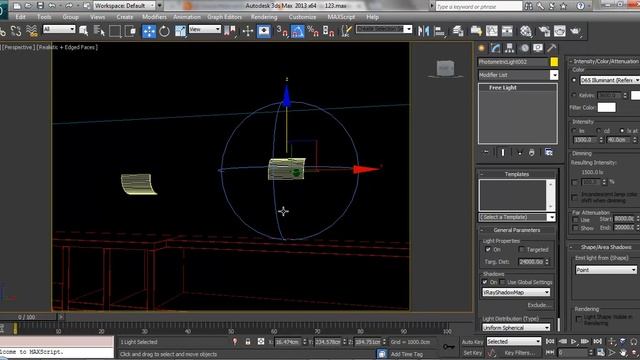Image resolution: width=640 pixels, height=360 pixels.
Task: Click Add Time Tag
Action: coord(406,354)
